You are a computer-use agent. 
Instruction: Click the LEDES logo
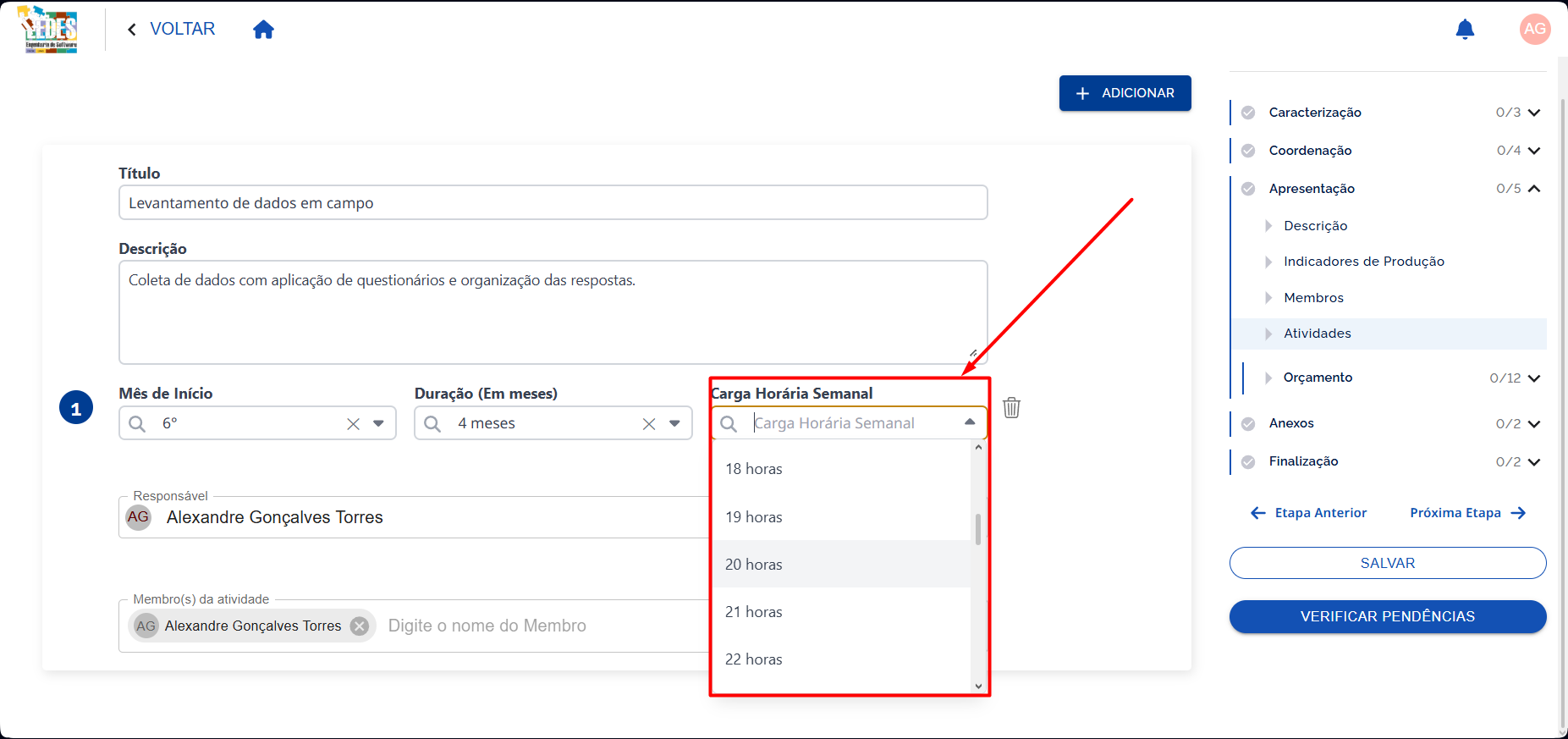50,30
